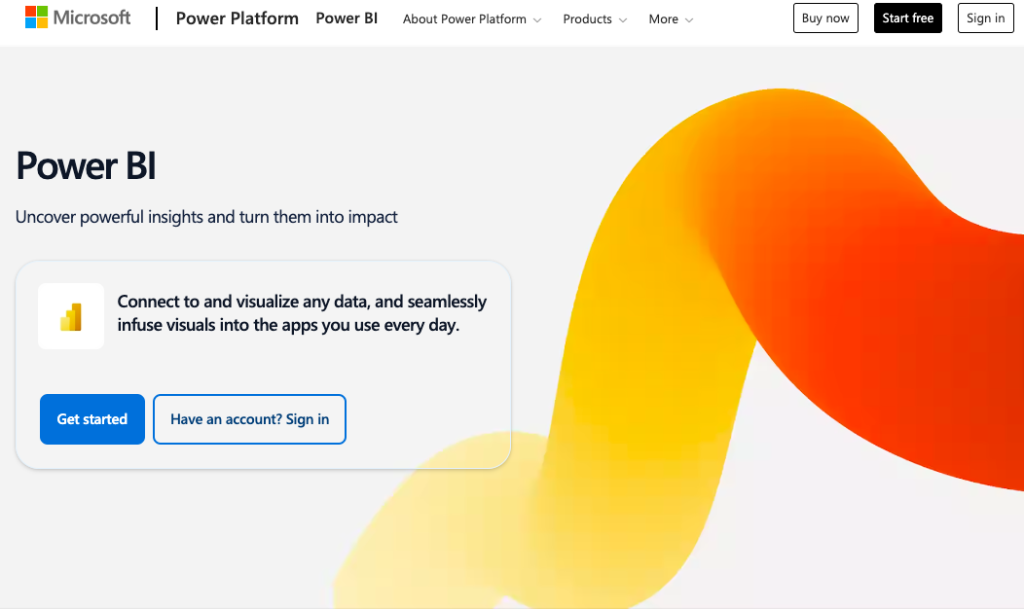Screen dimensions: 1024x609
Task: Click the Buy now button
Action: tap(825, 17)
